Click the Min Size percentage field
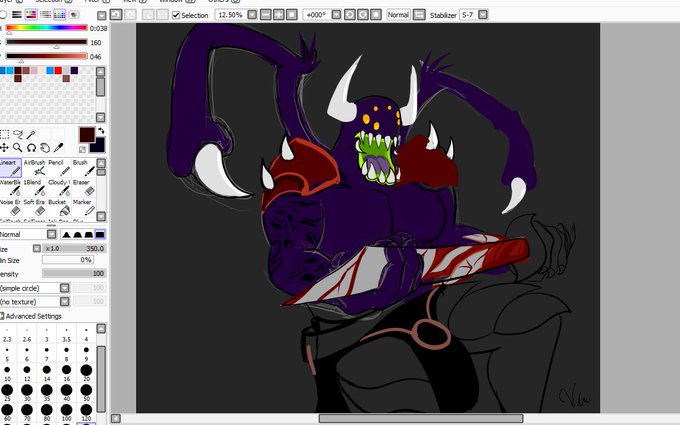 68,260
